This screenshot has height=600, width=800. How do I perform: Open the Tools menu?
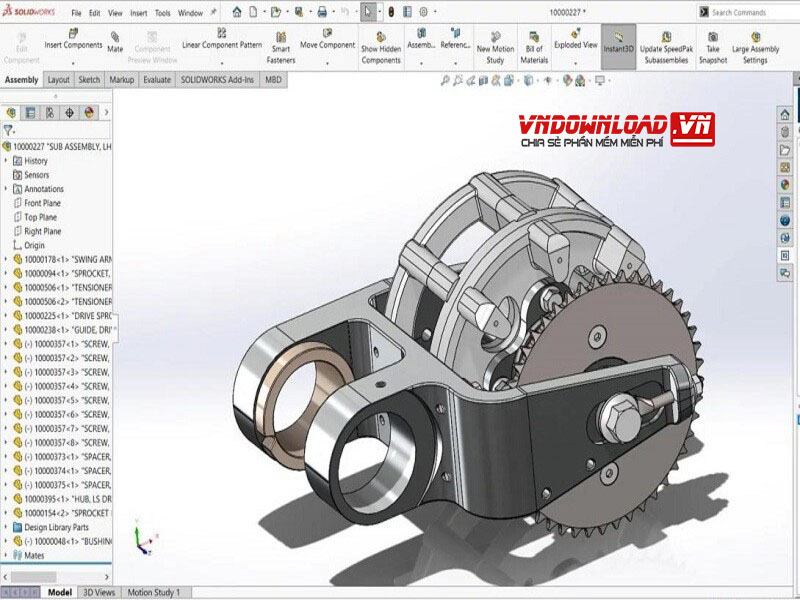click(163, 13)
